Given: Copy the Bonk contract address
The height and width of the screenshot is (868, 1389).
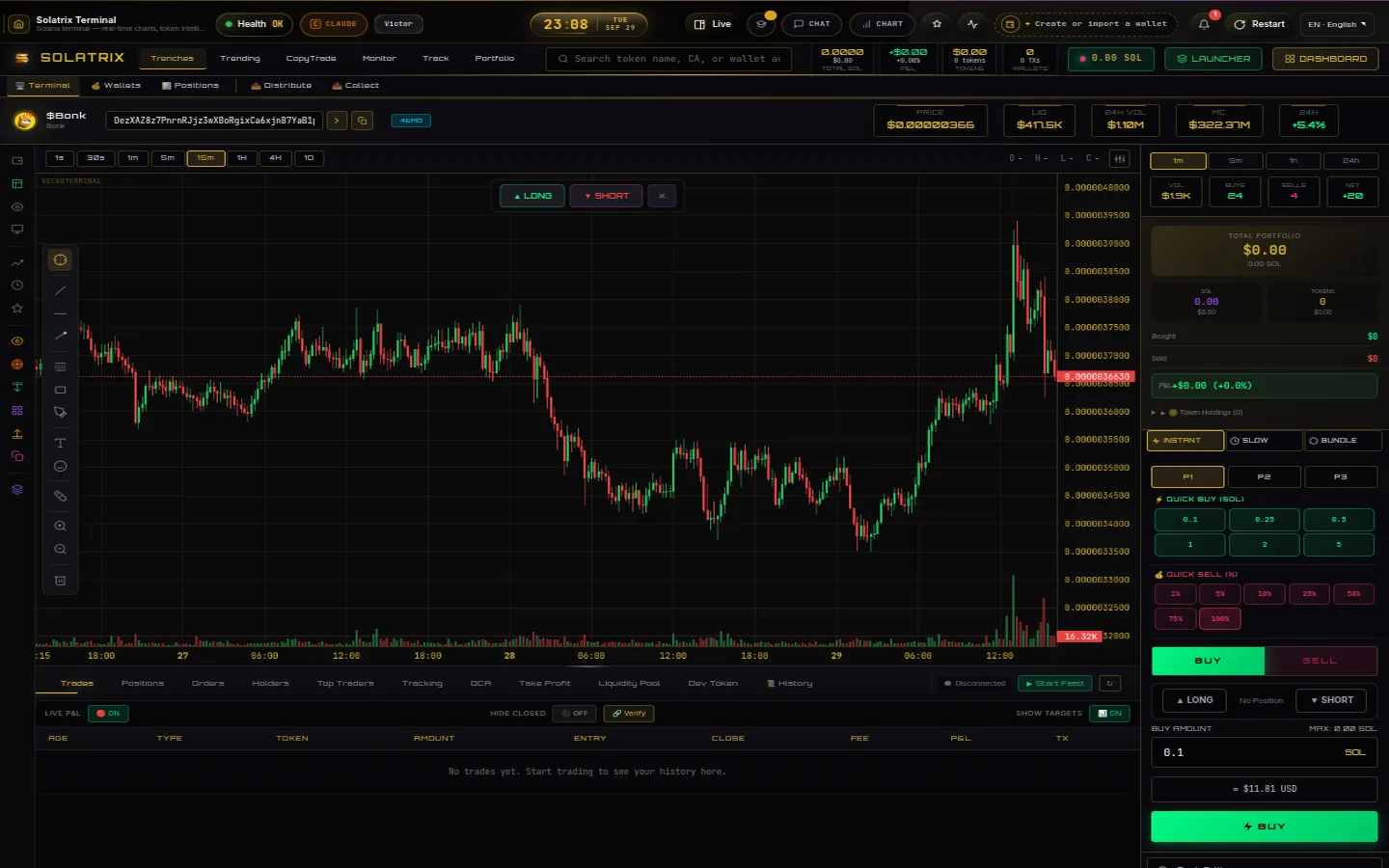Looking at the screenshot, I should point(362,121).
